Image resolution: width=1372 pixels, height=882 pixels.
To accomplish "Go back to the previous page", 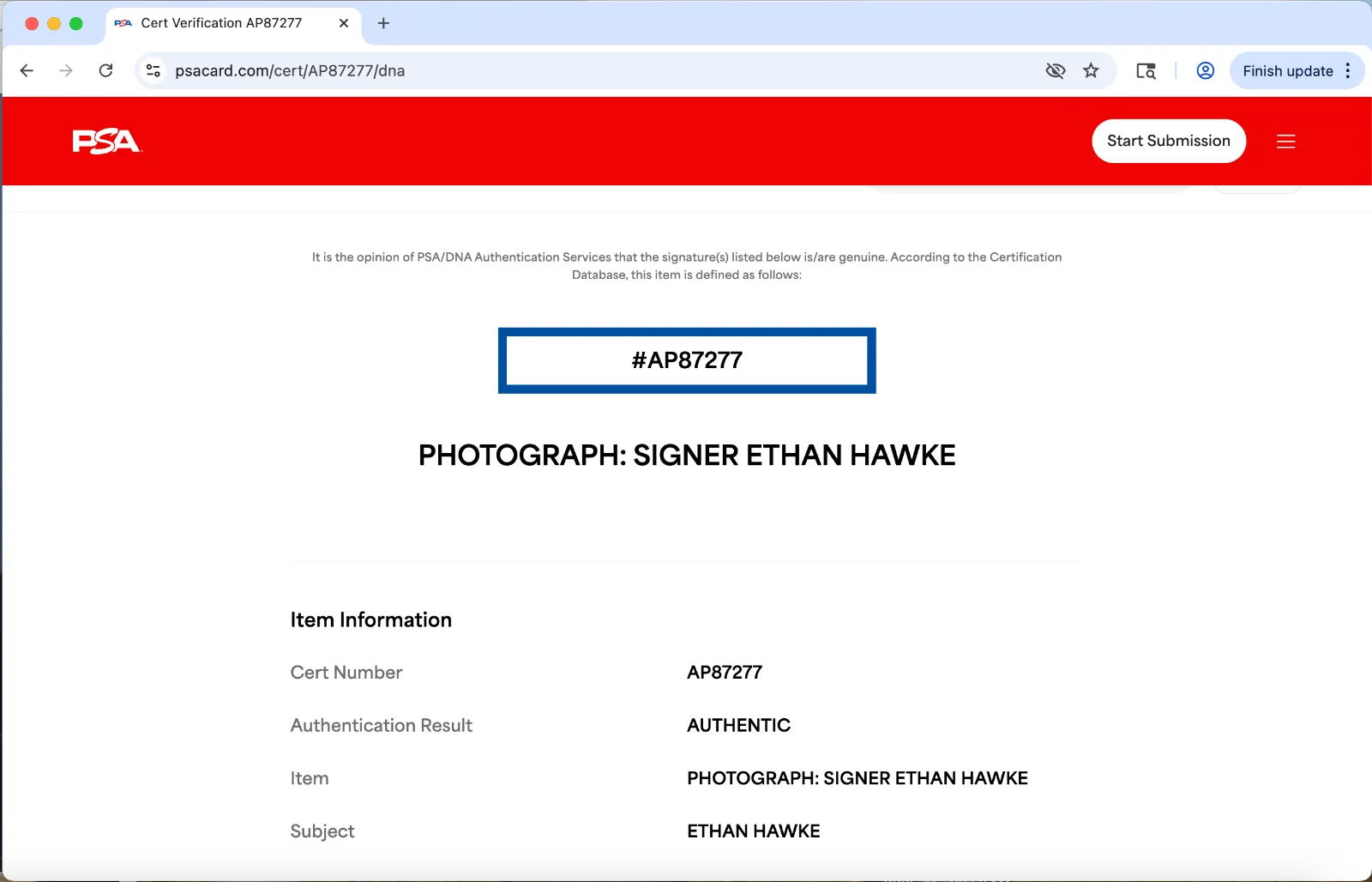I will click(27, 70).
